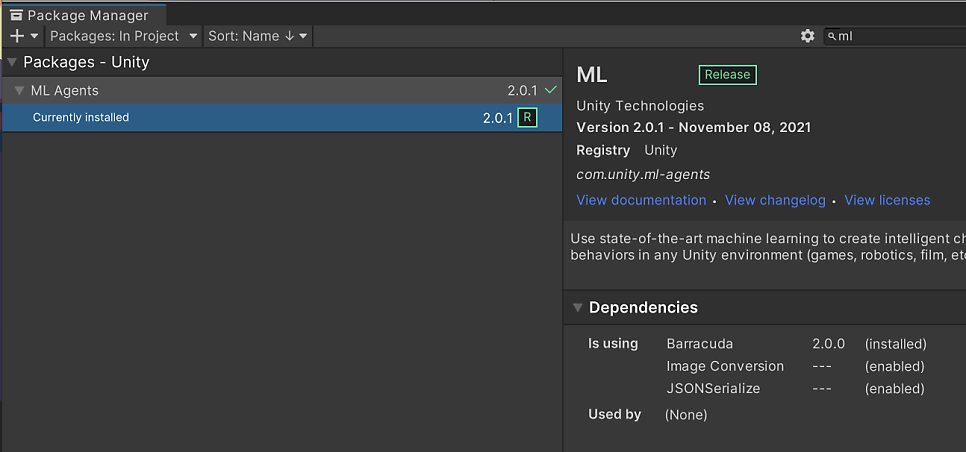
Task: Click the green installed checkmark icon
Action: 551,90
